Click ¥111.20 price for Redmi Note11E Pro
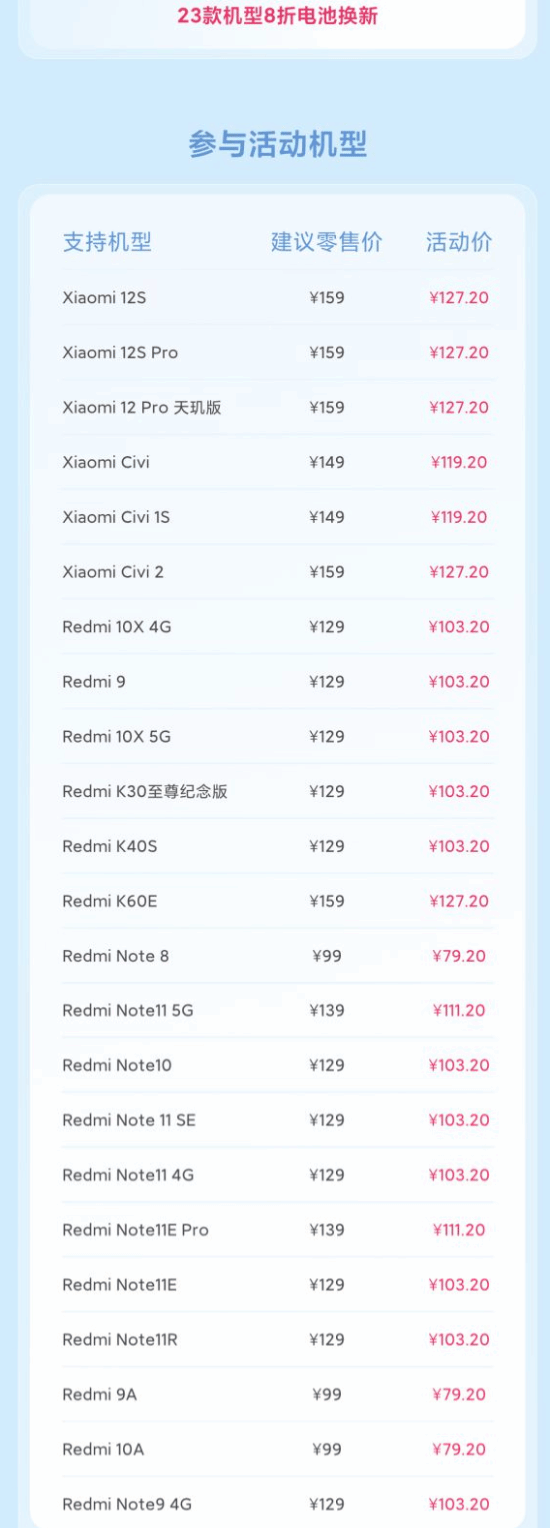Image resolution: width=550 pixels, height=1528 pixels. (459, 1230)
